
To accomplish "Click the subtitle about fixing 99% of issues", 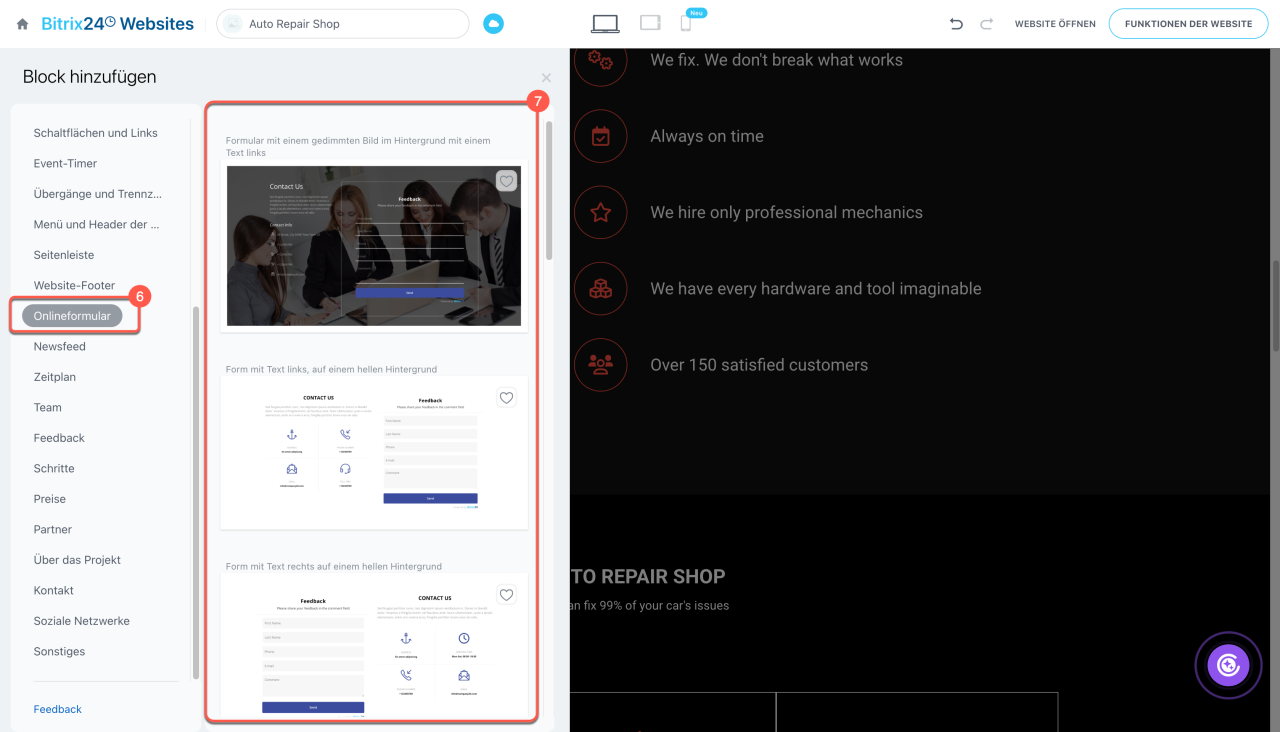I will pos(650,605).
